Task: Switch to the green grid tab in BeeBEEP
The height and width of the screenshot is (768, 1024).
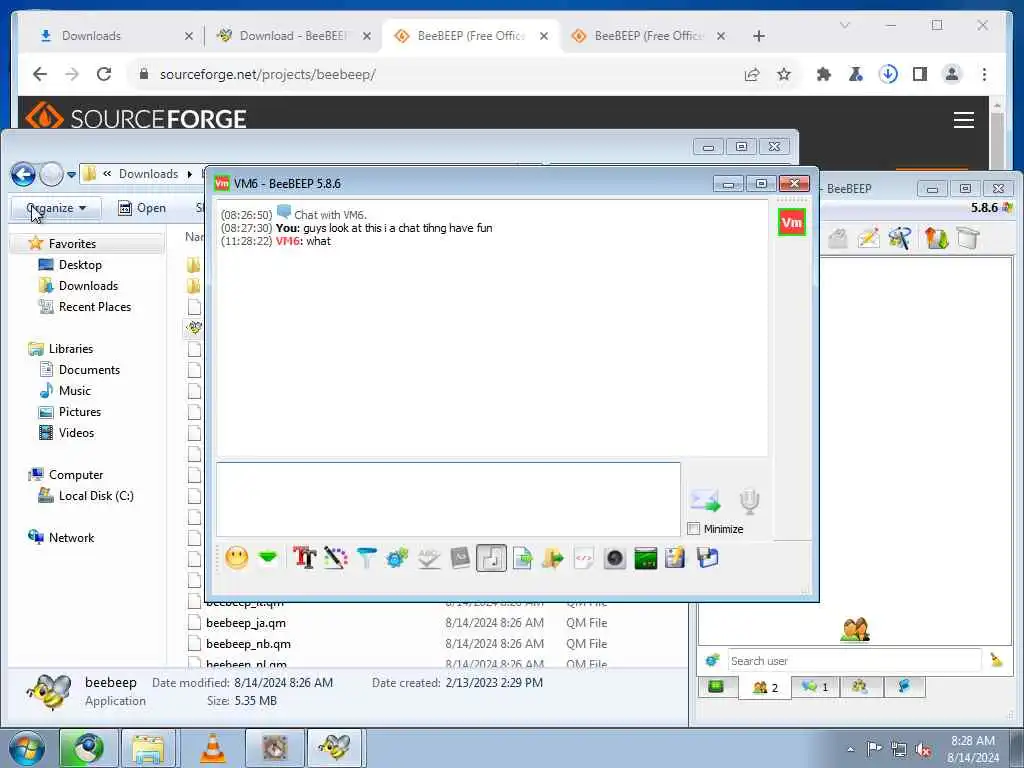Action: tap(716, 686)
